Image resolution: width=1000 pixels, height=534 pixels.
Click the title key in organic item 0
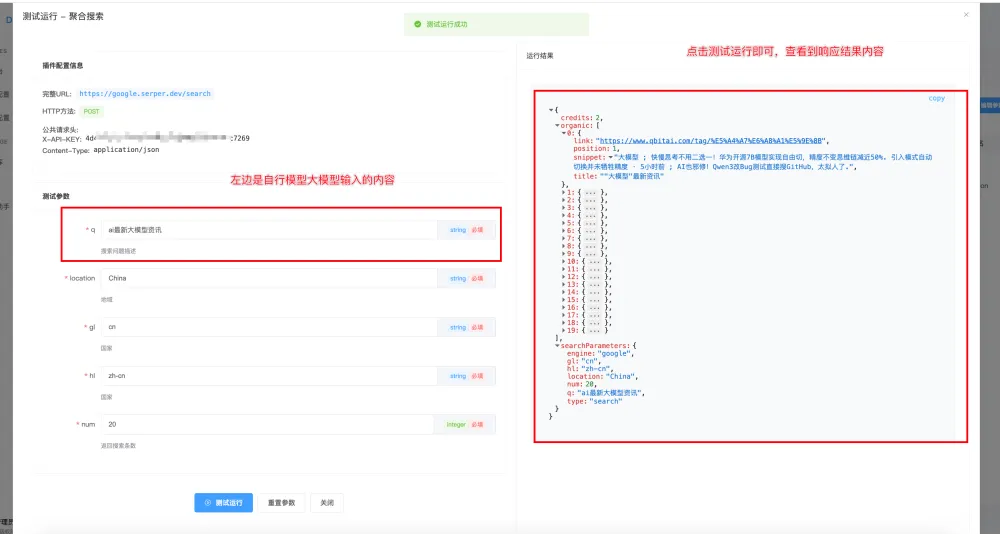tap(585, 176)
